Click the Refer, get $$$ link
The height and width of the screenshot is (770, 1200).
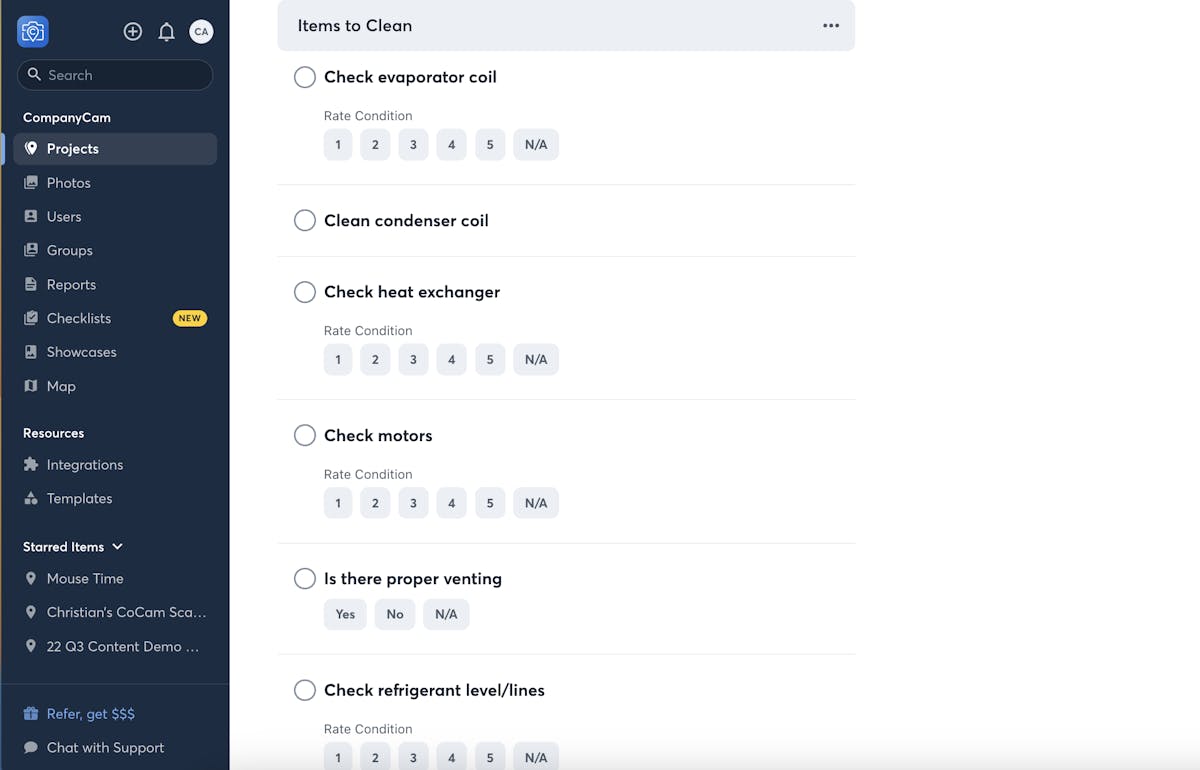tap(90, 714)
